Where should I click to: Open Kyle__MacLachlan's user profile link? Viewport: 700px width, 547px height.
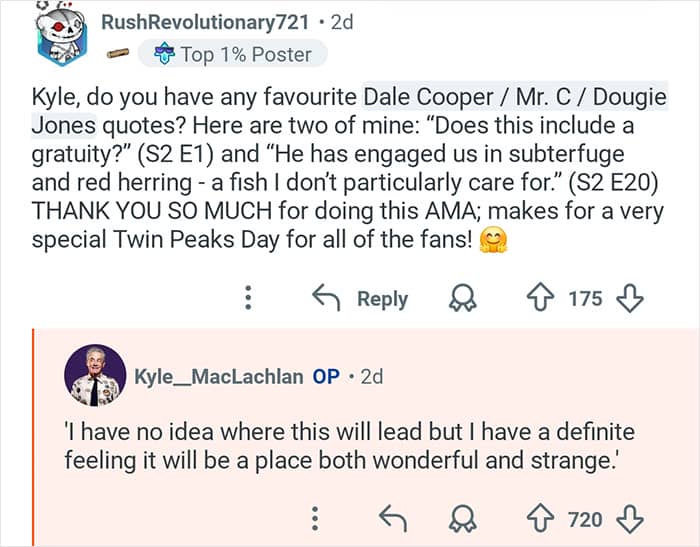tap(218, 376)
